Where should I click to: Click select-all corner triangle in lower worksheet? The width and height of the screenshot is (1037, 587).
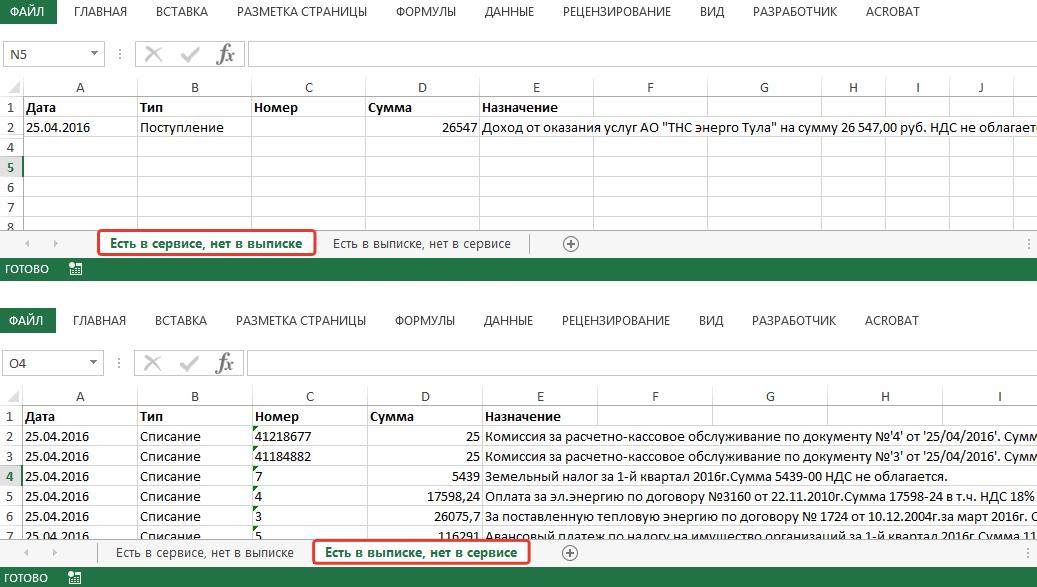point(13,397)
